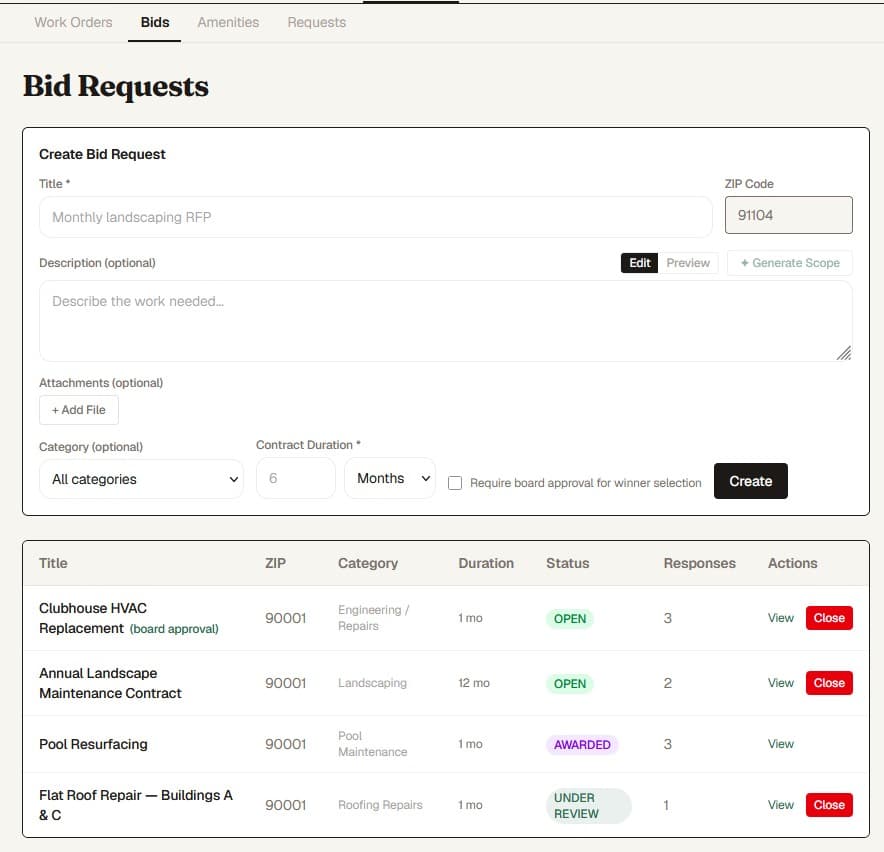Viewport: 884px width, 852px height.
Task: Click the Pool Resurfacing title
Action: 93,744
